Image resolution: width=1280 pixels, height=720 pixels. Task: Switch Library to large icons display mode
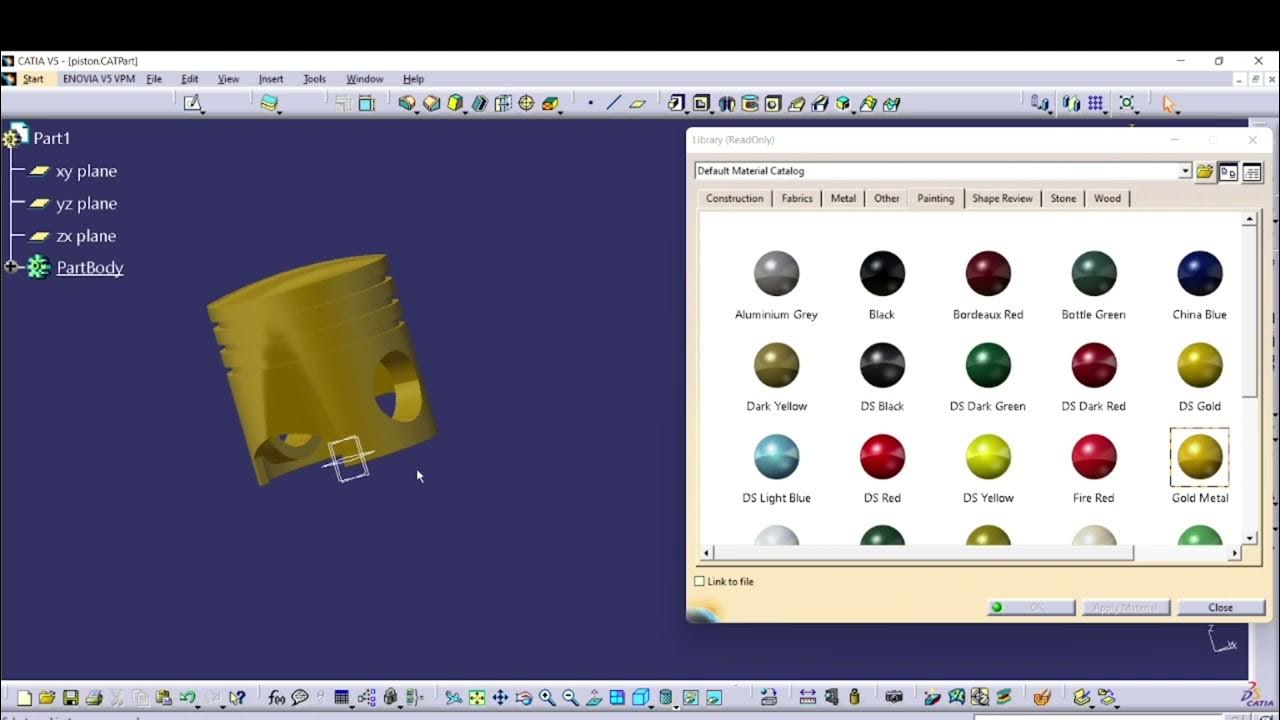1228,172
